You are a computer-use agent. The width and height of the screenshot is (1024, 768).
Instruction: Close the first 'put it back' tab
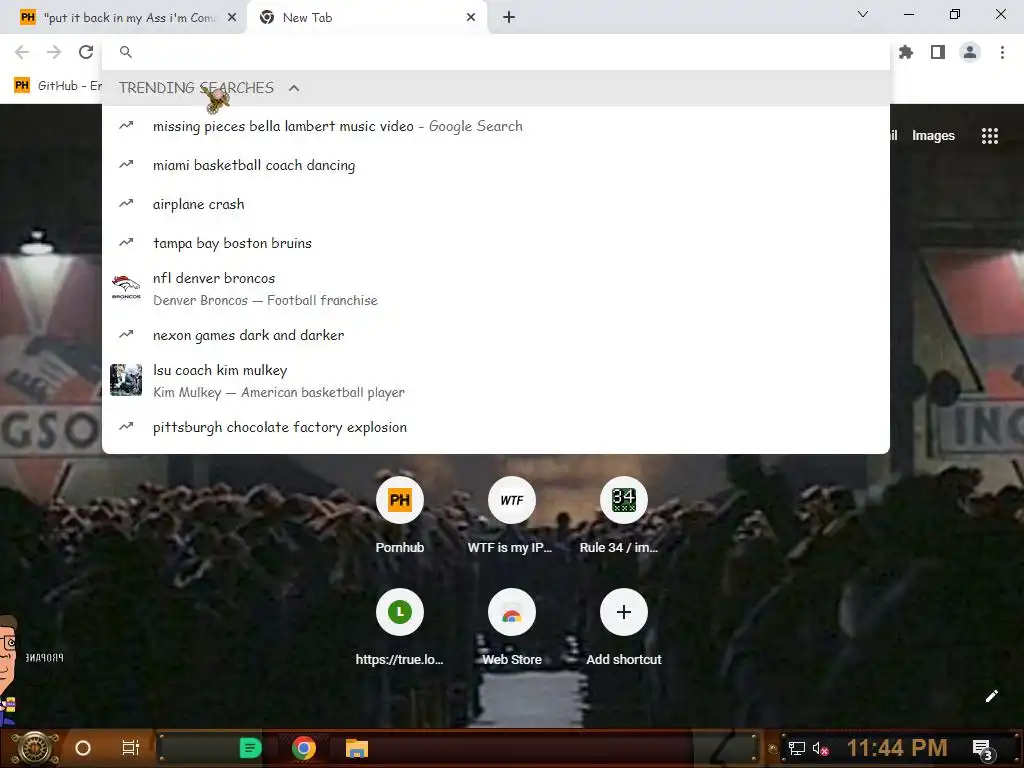(232, 18)
